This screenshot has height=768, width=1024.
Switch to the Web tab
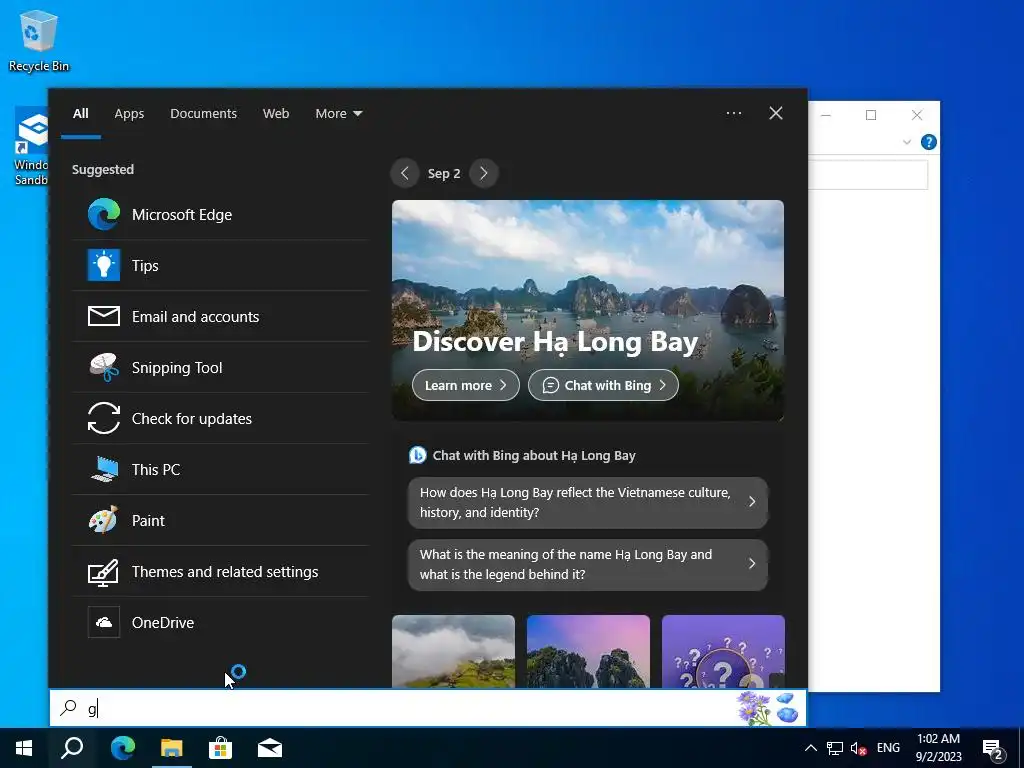[x=276, y=113]
